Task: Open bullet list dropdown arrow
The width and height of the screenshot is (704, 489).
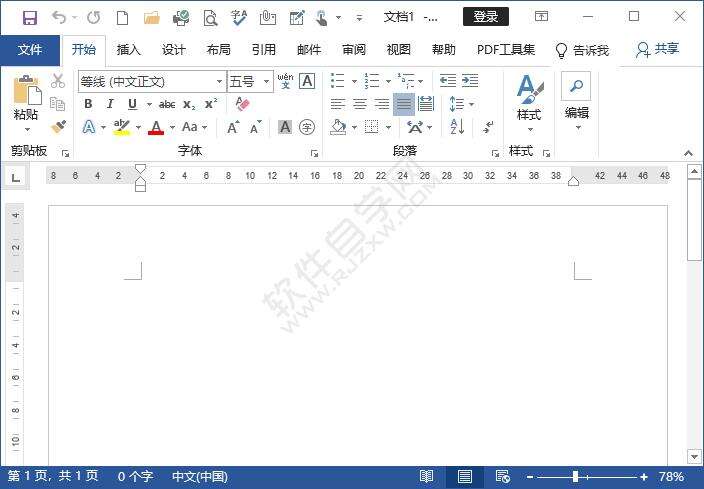Action: click(354, 82)
